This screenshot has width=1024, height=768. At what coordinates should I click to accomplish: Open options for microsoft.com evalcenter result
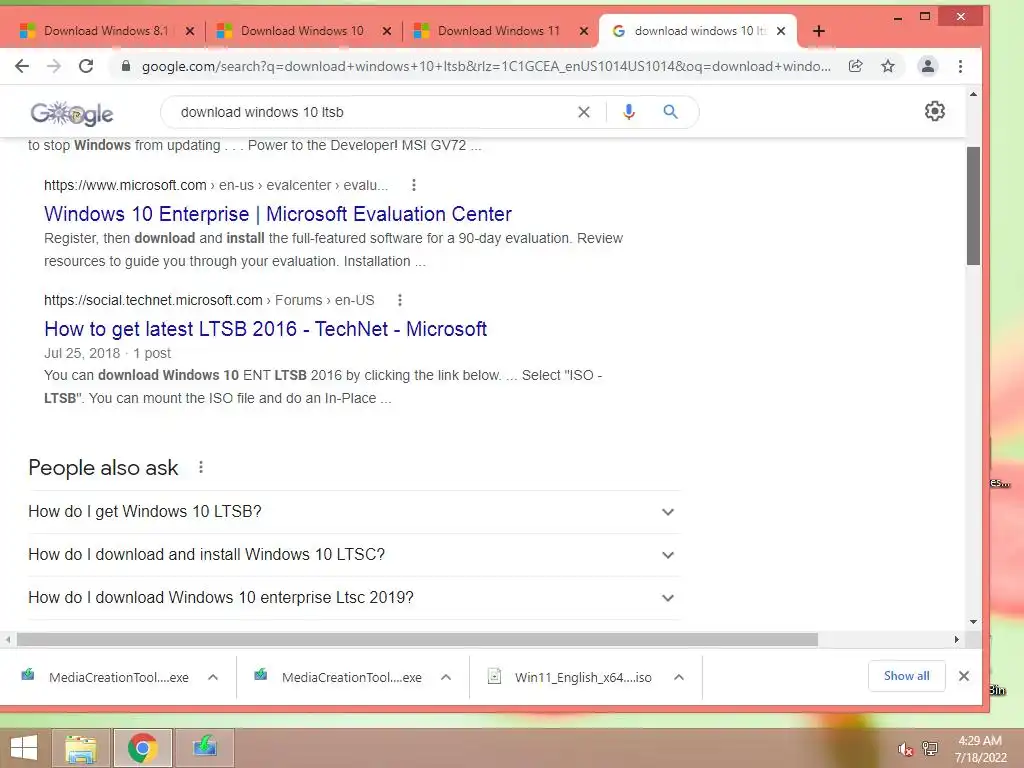[413, 185]
